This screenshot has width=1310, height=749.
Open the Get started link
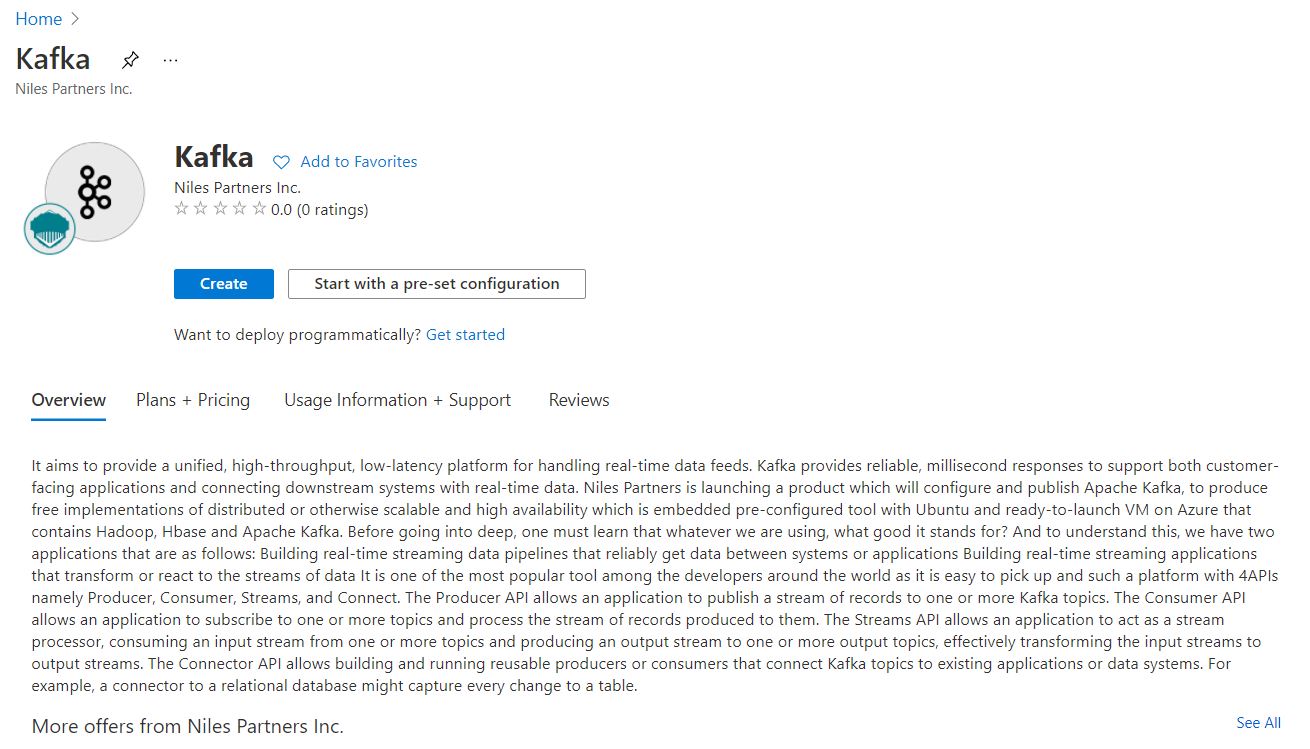coord(465,335)
